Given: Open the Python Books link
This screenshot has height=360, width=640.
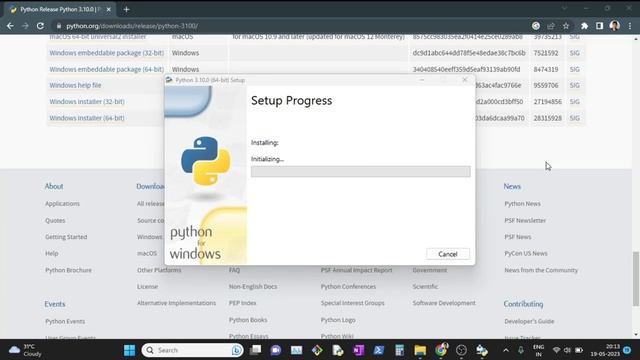Looking at the screenshot, I should tap(248, 320).
